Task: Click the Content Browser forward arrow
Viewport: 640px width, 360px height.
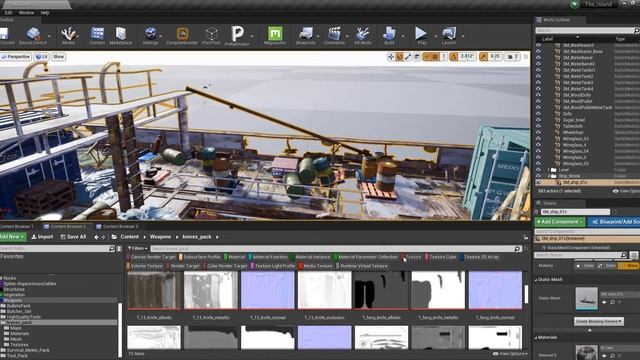Action: pyautogui.click(x=103, y=237)
